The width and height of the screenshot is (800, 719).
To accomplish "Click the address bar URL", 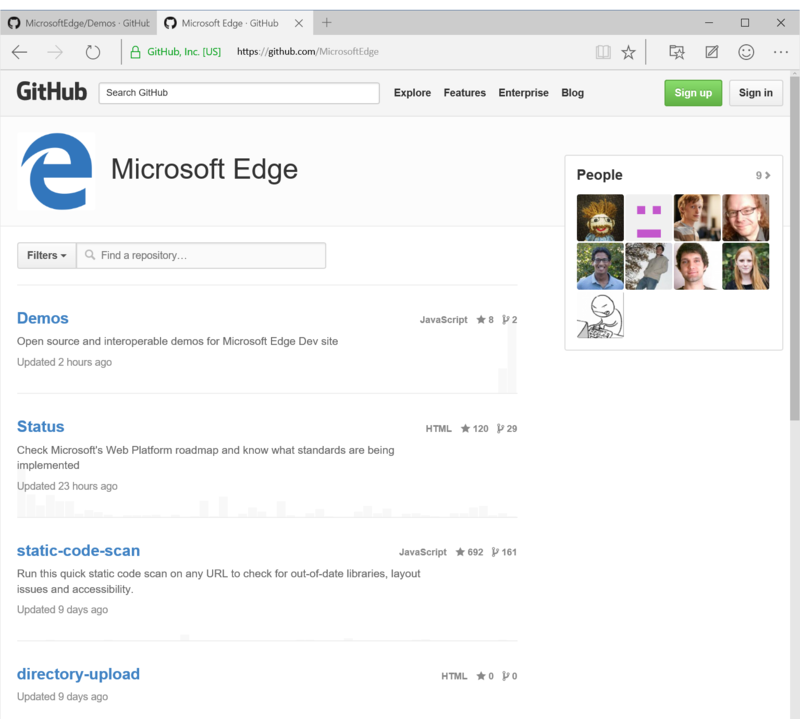I will [308, 52].
